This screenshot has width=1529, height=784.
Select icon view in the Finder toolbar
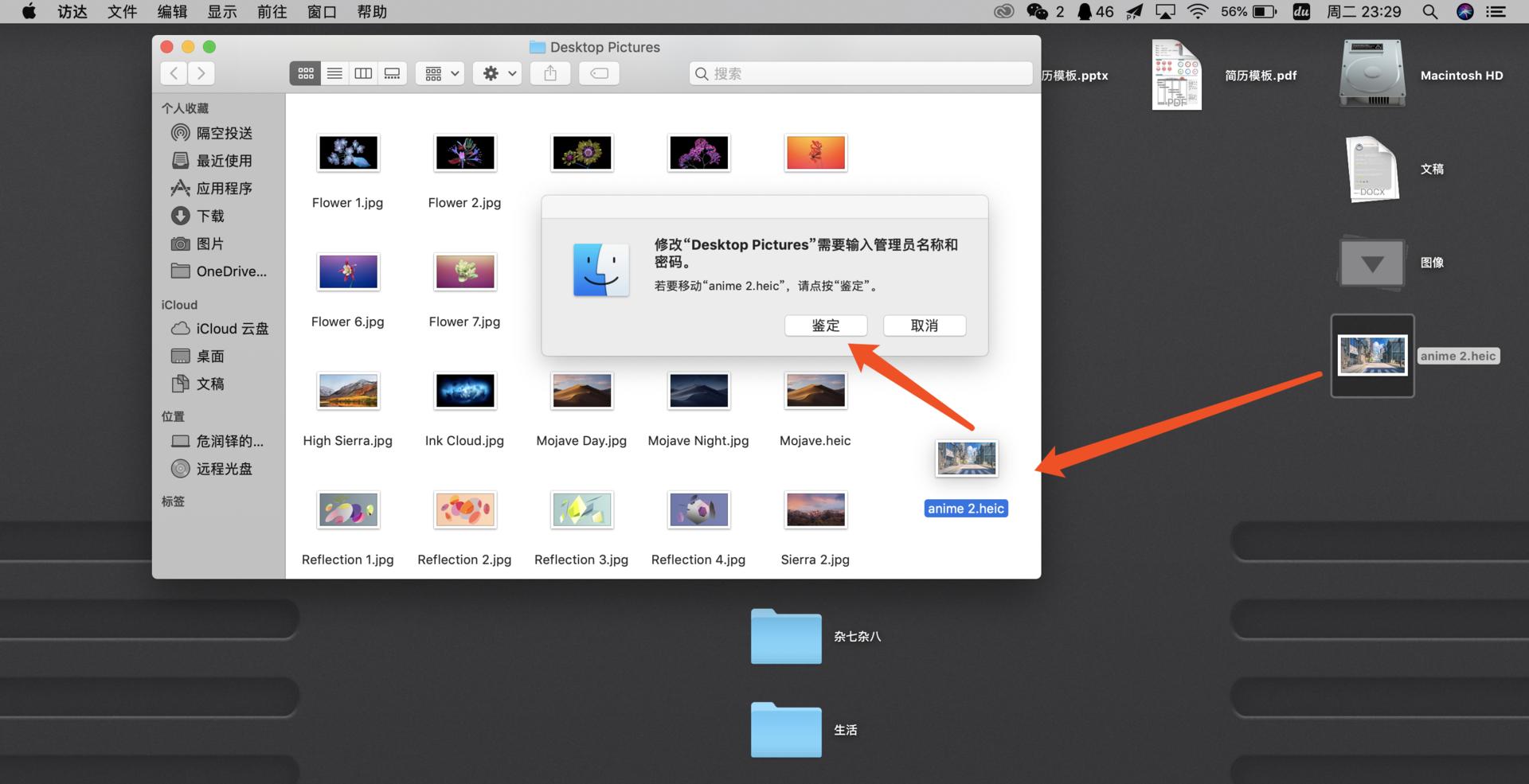coord(305,72)
